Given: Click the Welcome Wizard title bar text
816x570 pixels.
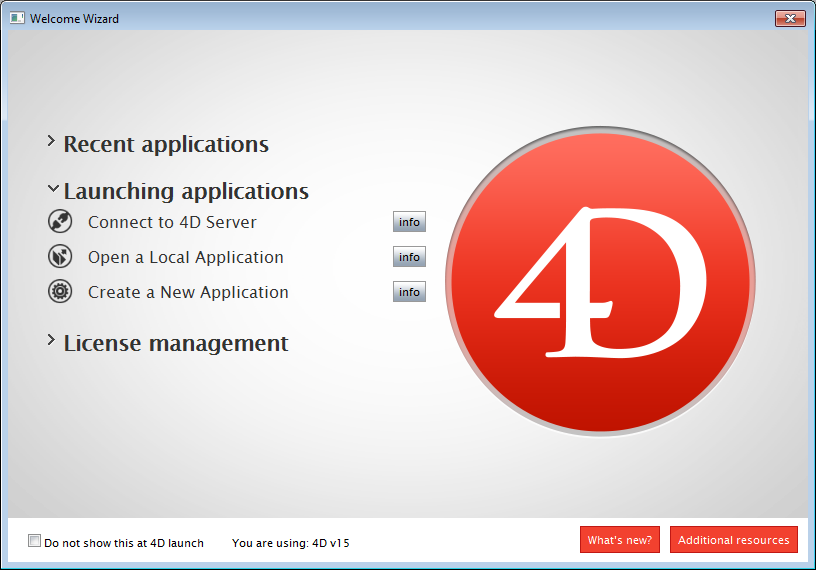Looking at the screenshot, I should [74, 18].
